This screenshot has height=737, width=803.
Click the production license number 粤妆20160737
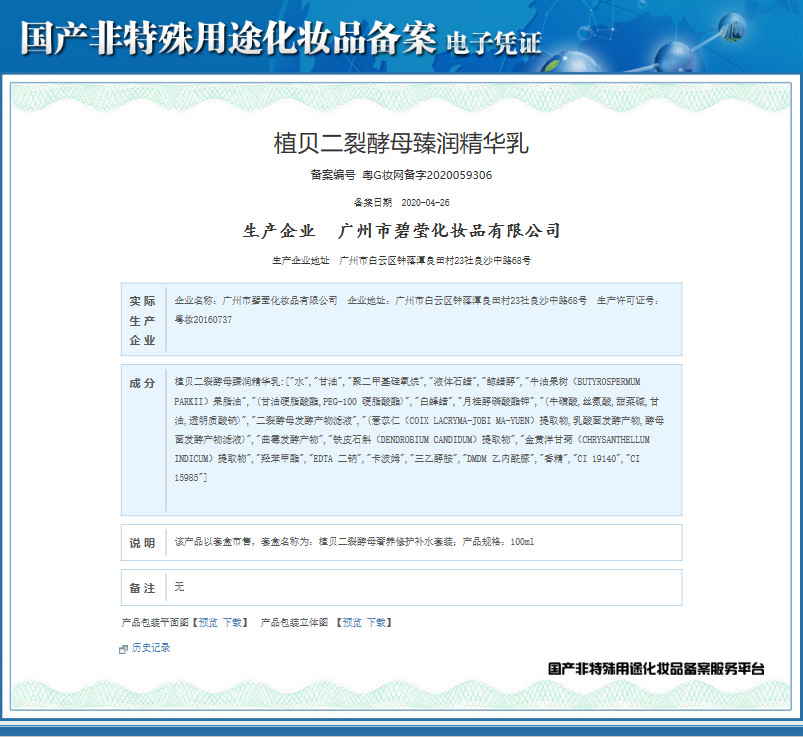pos(203,320)
